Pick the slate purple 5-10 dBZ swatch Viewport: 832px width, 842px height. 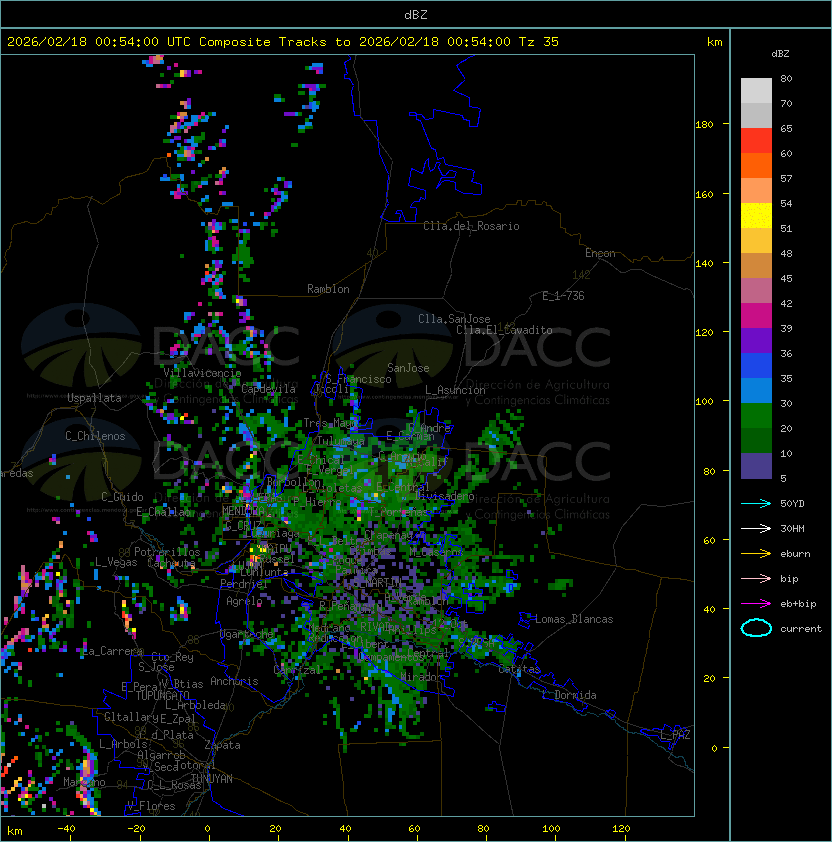[x=756, y=466]
